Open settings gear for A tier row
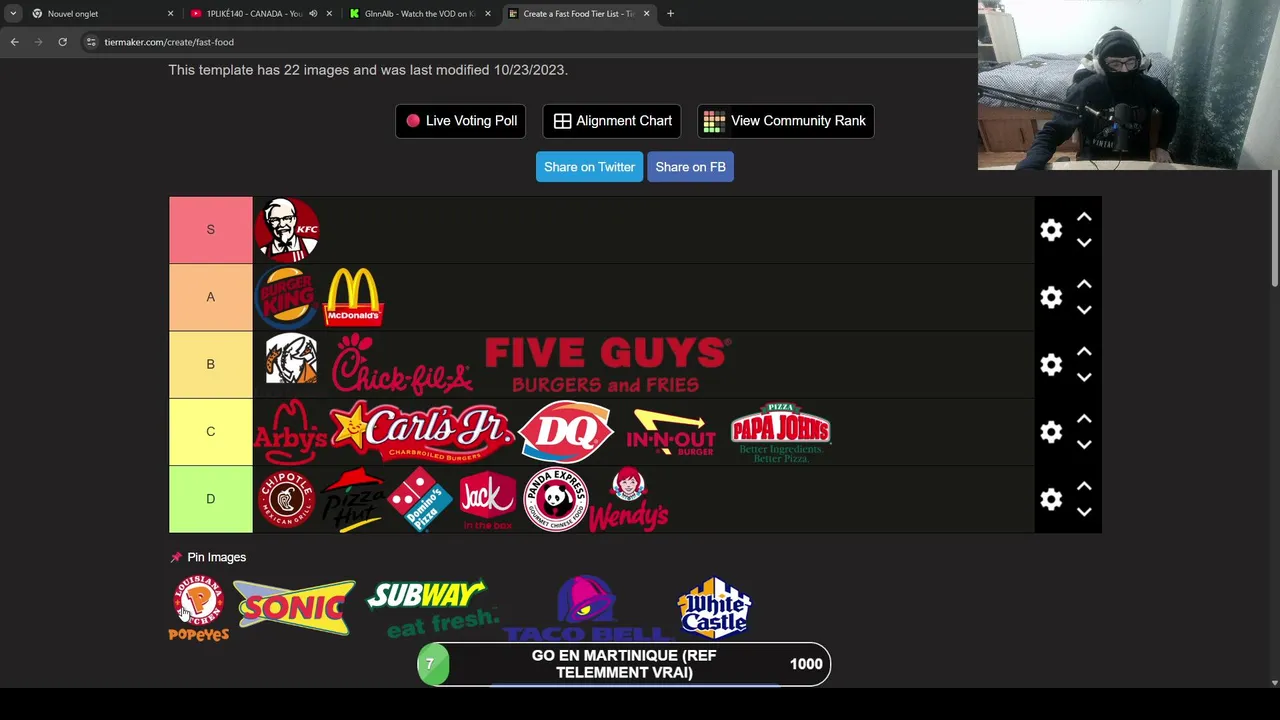 point(1051,297)
